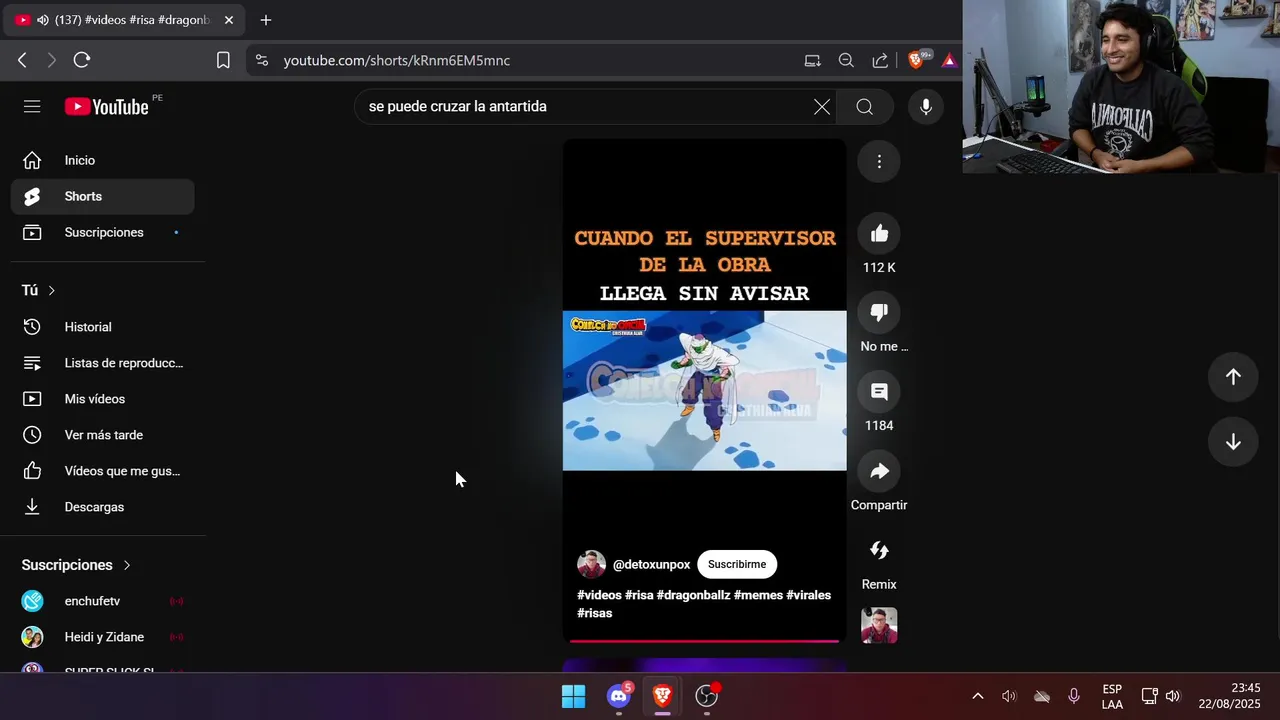Image resolution: width=1280 pixels, height=720 pixels.
Task: Open the zoom magnifier in address bar
Action: point(846,60)
